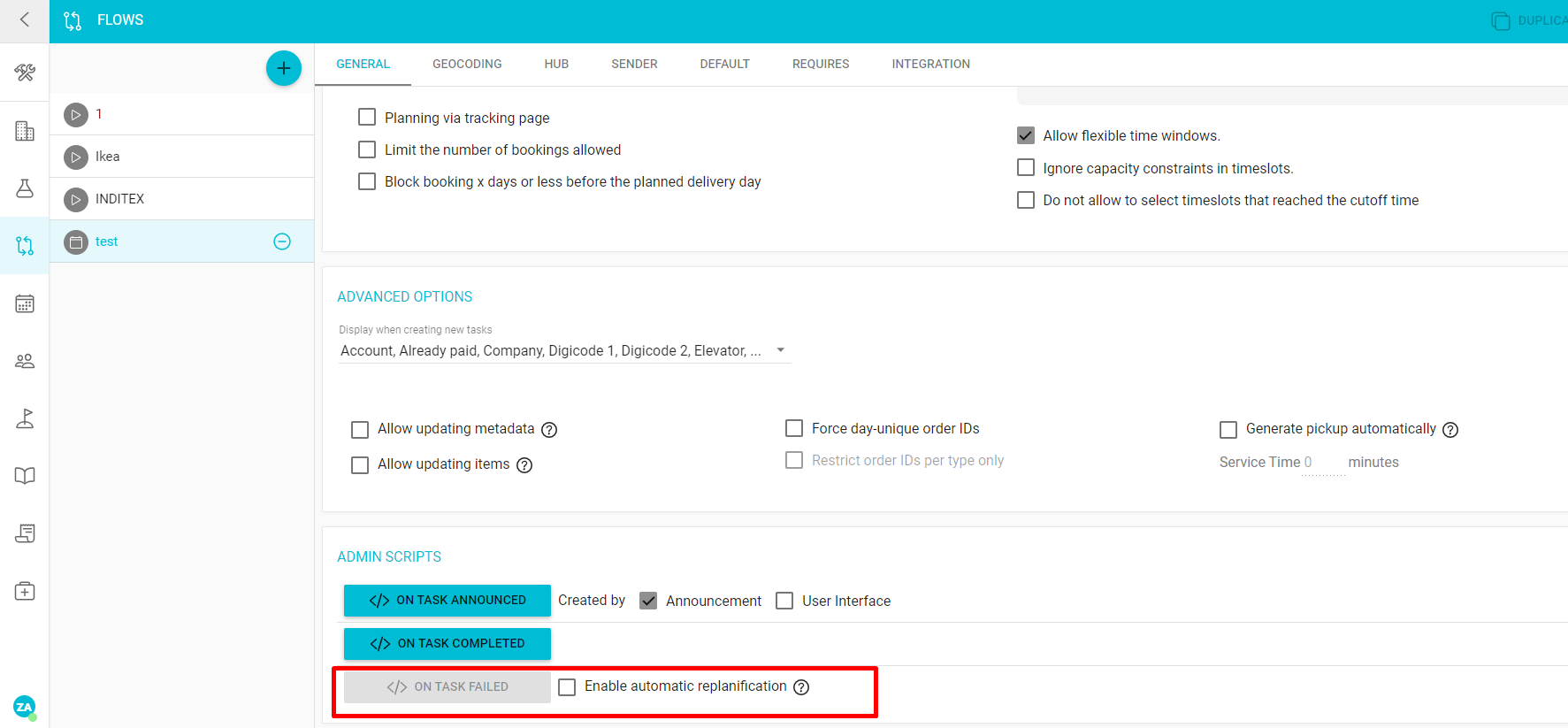The image size is (1568, 728).
Task: Switch to the GEOCODING tab
Action: (467, 64)
